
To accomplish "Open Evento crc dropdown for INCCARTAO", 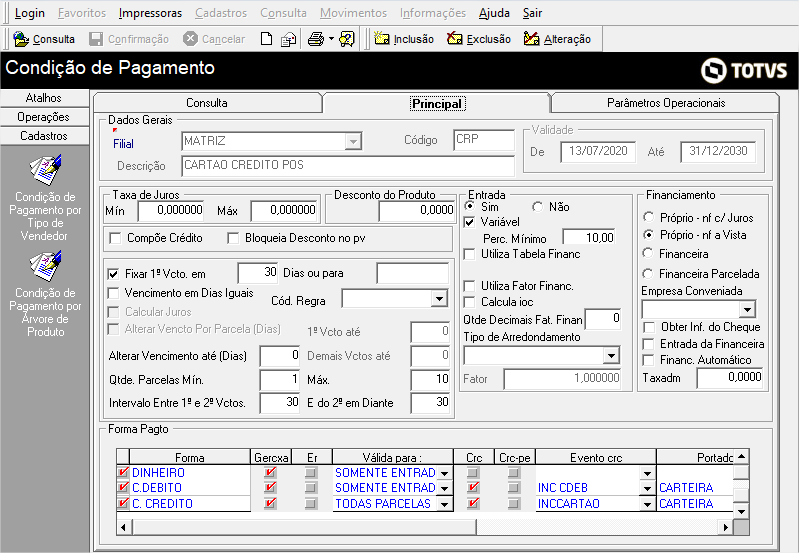I will pyautogui.click(x=648, y=504).
